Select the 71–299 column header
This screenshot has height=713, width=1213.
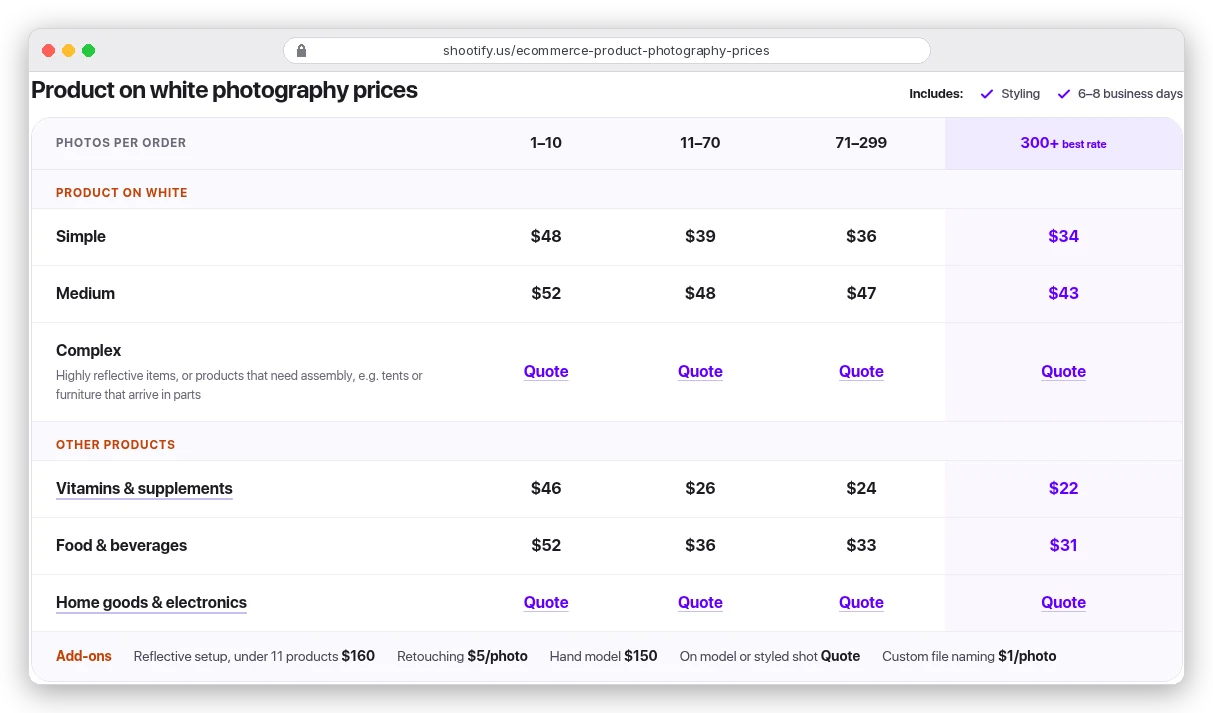click(861, 143)
